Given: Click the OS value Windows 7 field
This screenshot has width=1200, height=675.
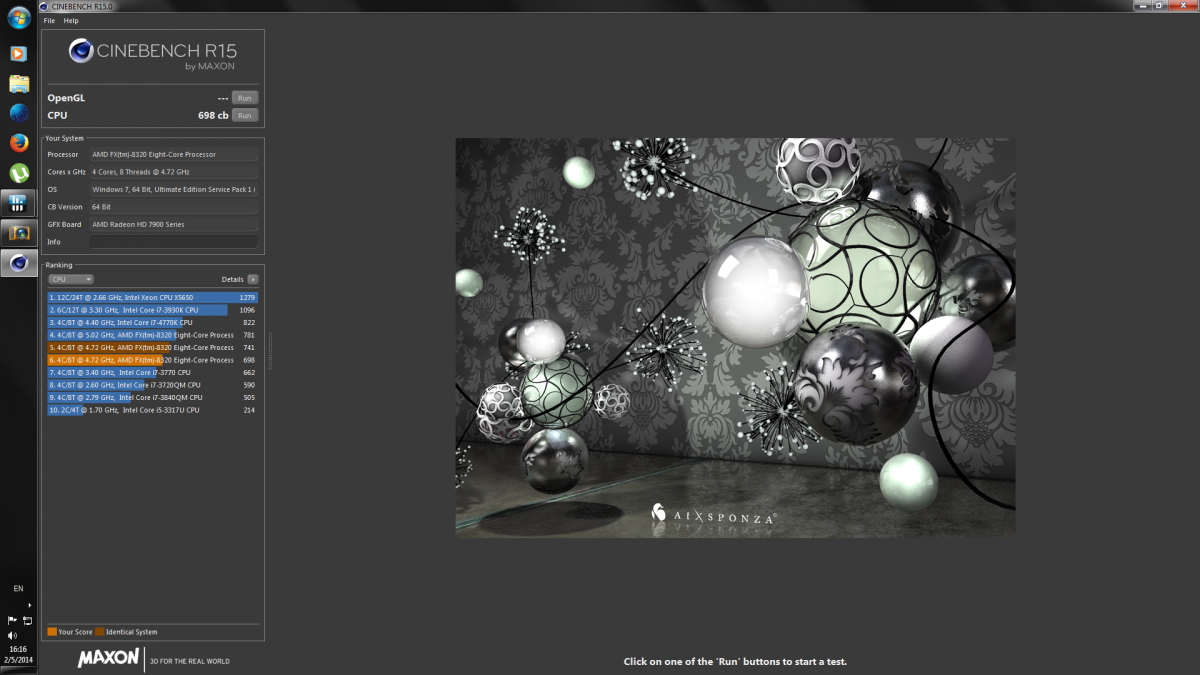Looking at the screenshot, I should click(x=173, y=189).
